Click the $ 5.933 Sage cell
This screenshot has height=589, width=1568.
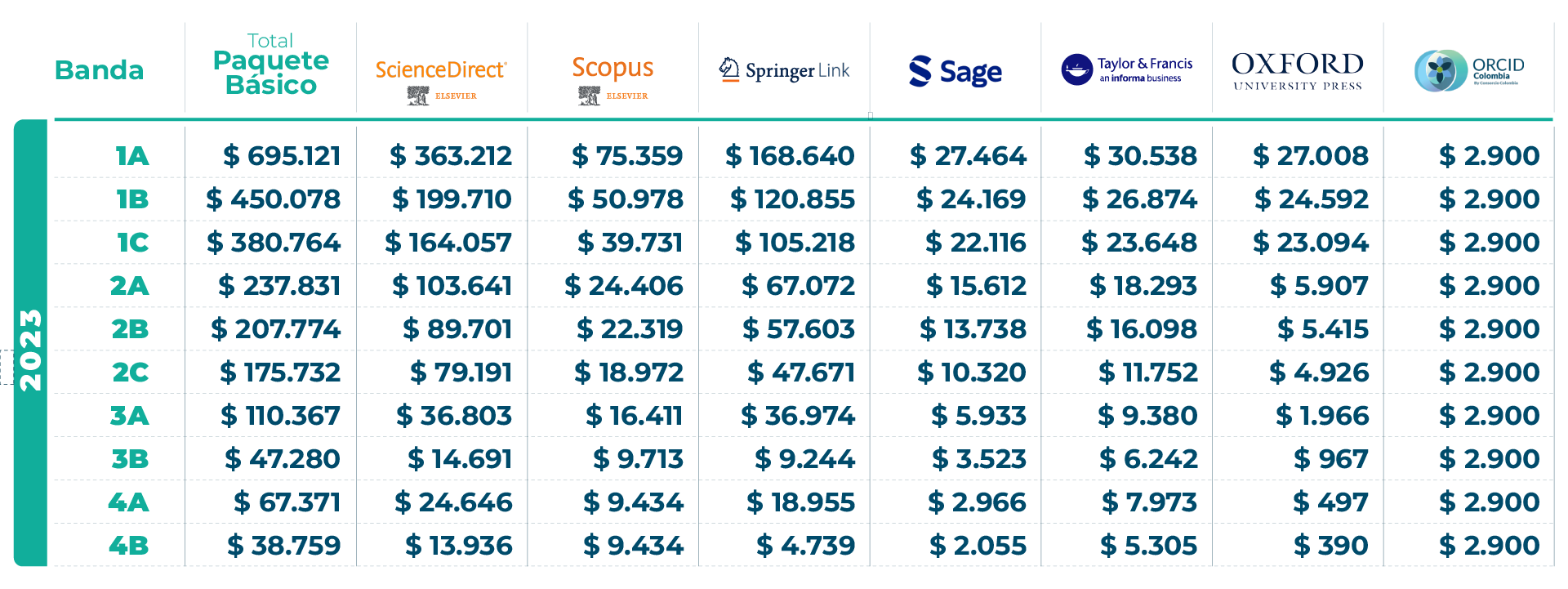coord(978,416)
